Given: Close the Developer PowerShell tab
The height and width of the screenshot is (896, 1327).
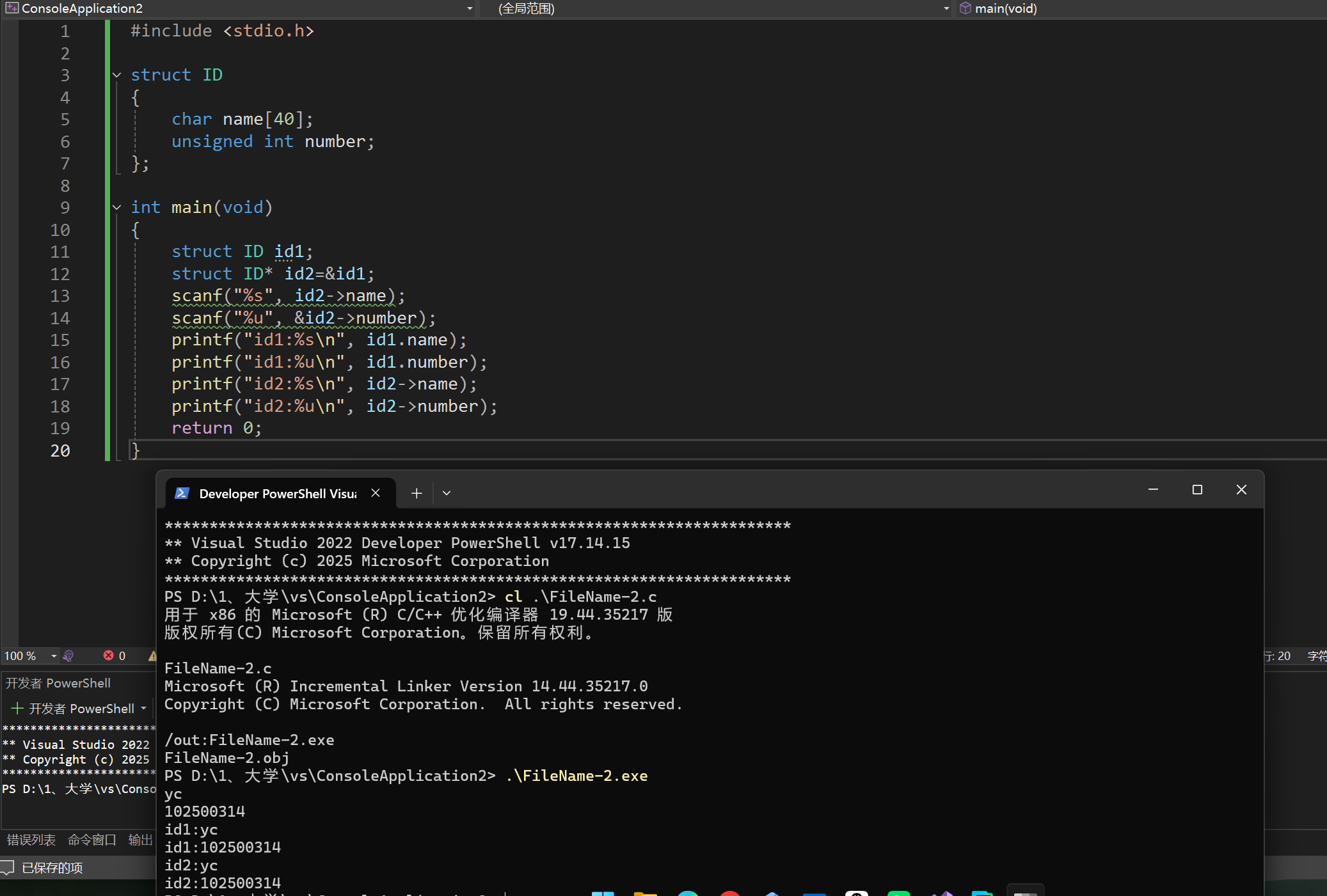Looking at the screenshot, I should click(x=376, y=493).
